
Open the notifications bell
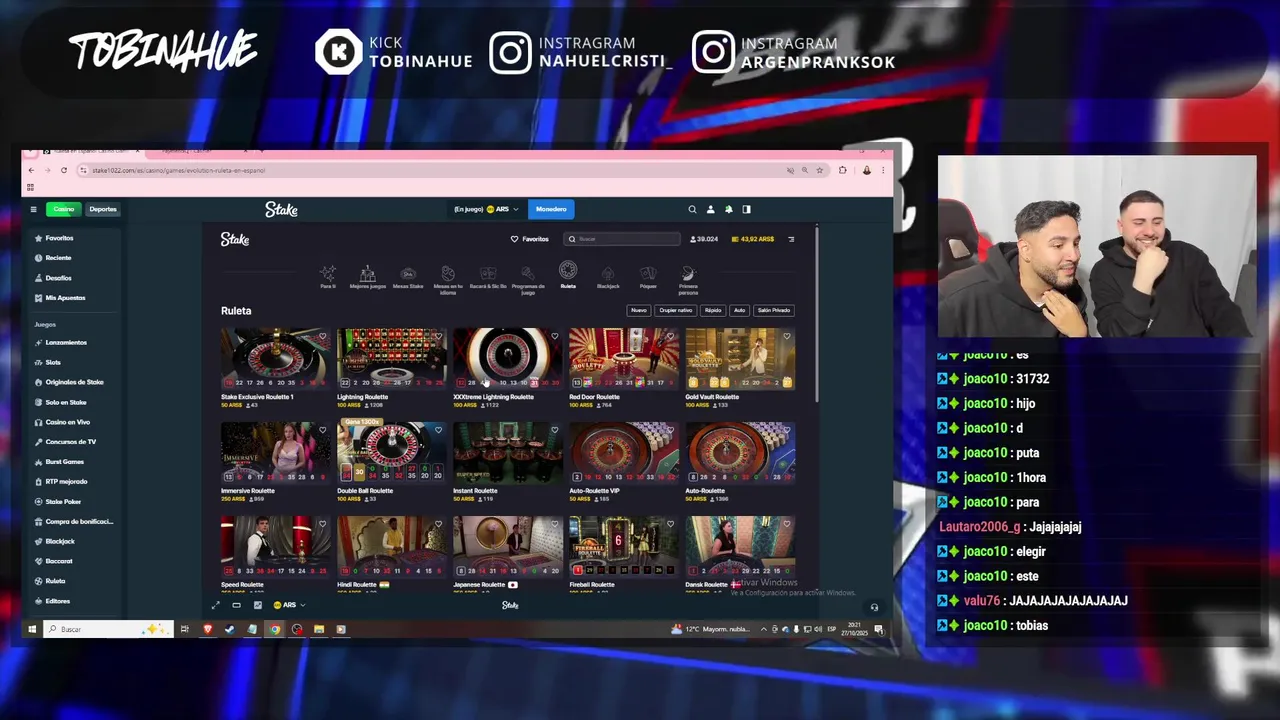(728, 209)
